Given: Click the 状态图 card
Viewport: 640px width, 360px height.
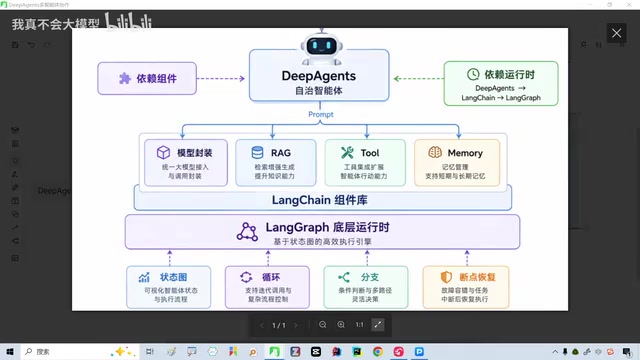Looking at the screenshot, I should tap(169, 287).
